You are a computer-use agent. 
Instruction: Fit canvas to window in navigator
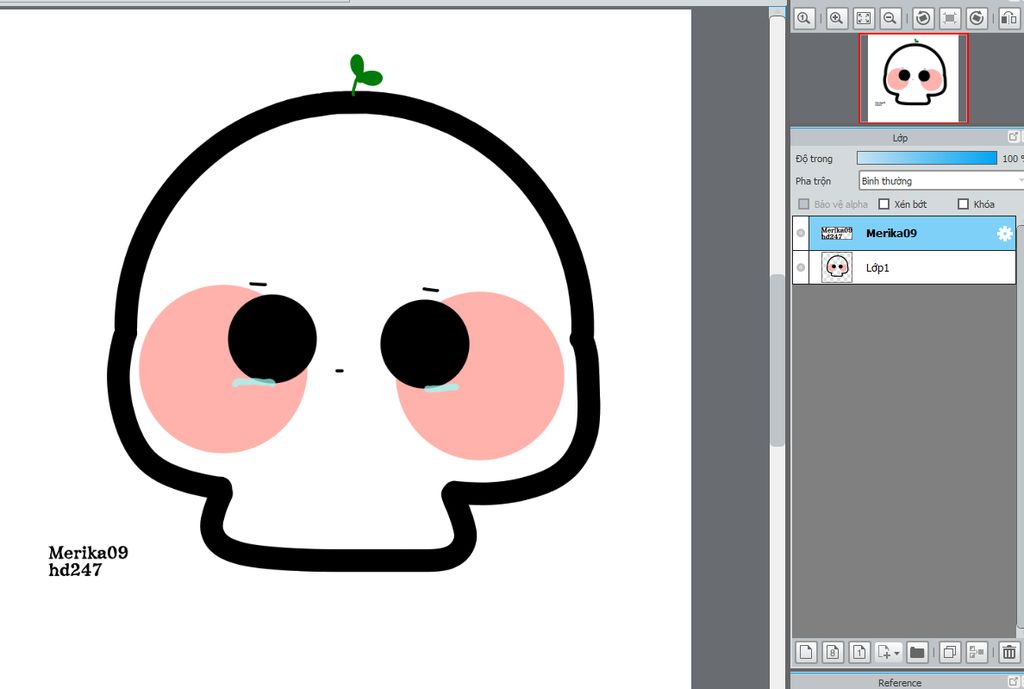coord(863,18)
